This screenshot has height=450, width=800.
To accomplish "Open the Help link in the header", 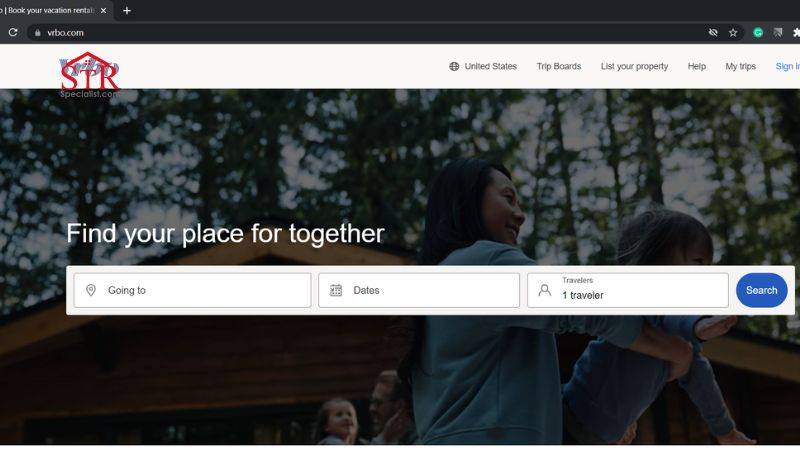I will point(696,67).
